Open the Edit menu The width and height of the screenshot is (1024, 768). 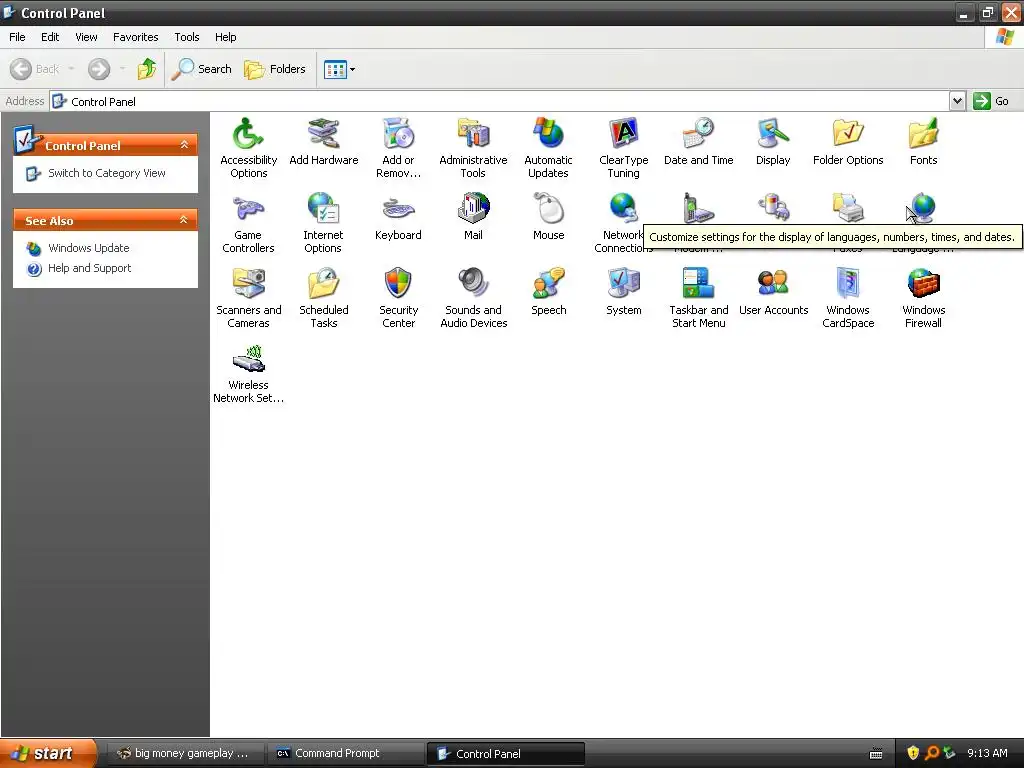[50, 37]
